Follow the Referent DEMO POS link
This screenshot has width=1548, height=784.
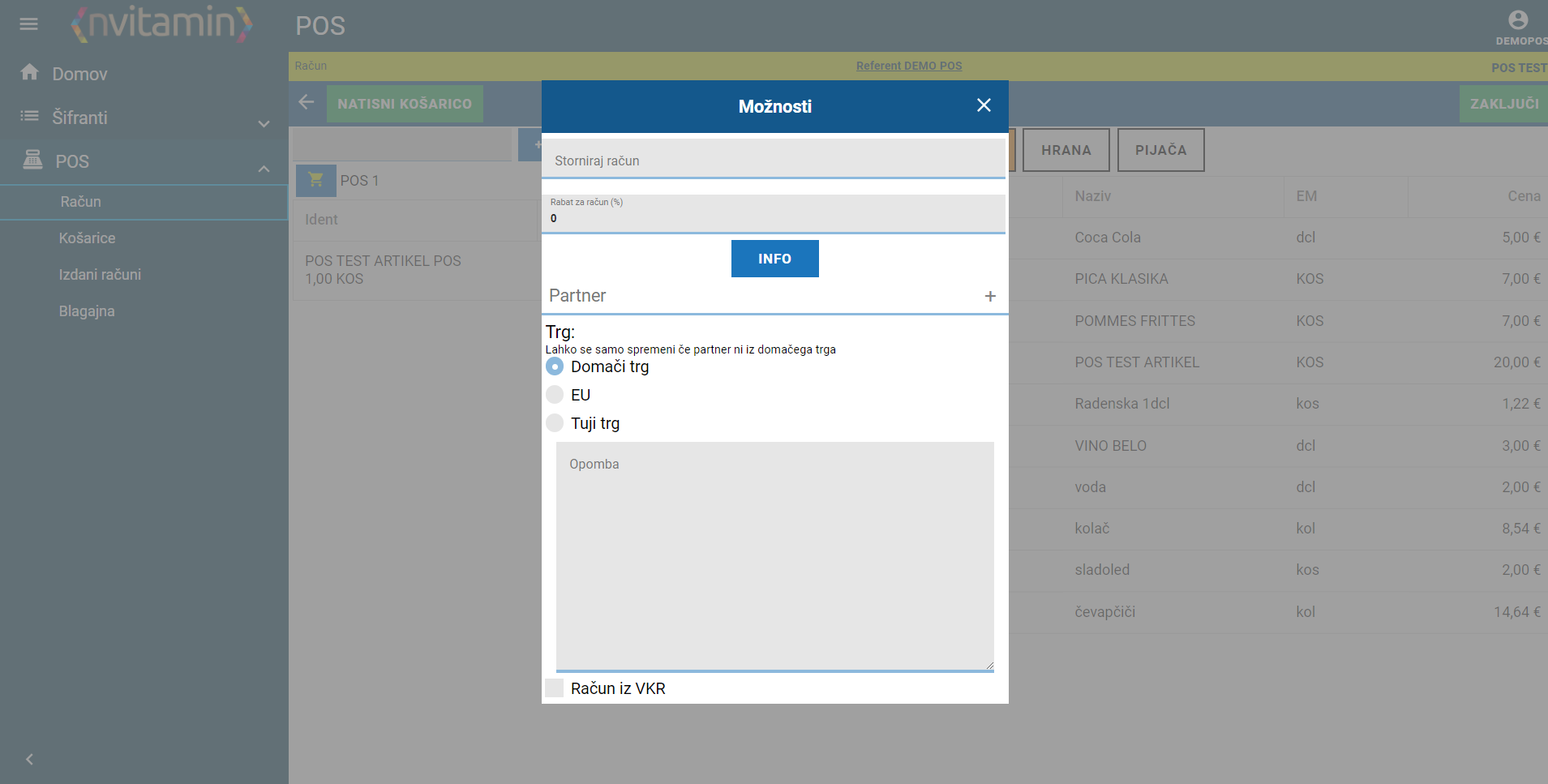pos(909,66)
